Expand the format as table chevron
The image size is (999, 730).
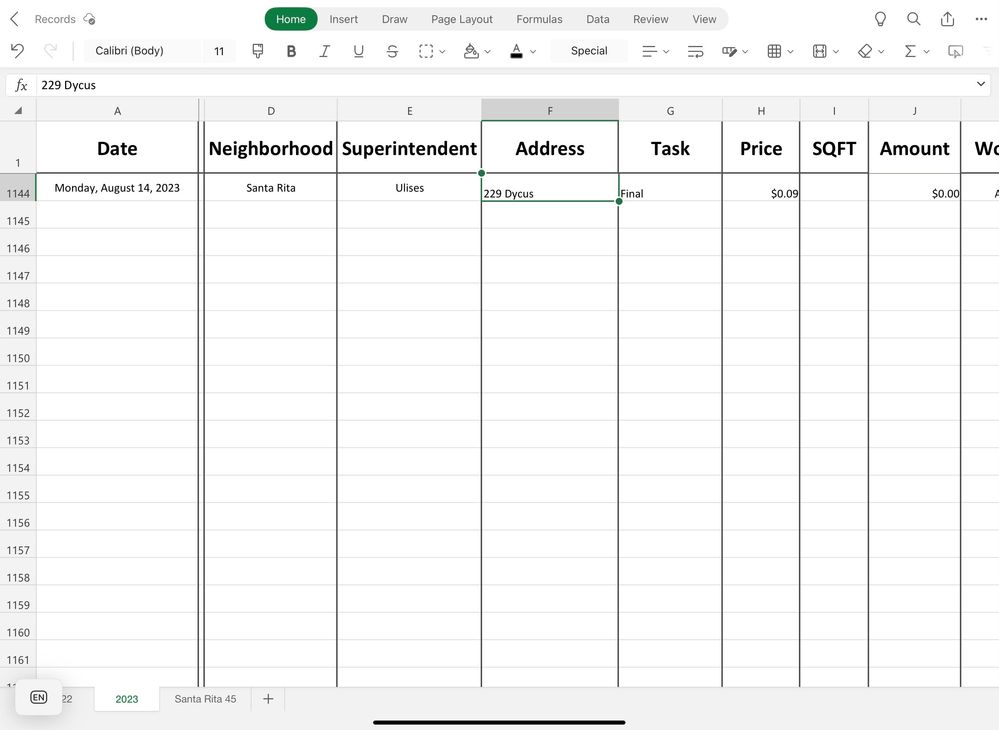click(790, 52)
